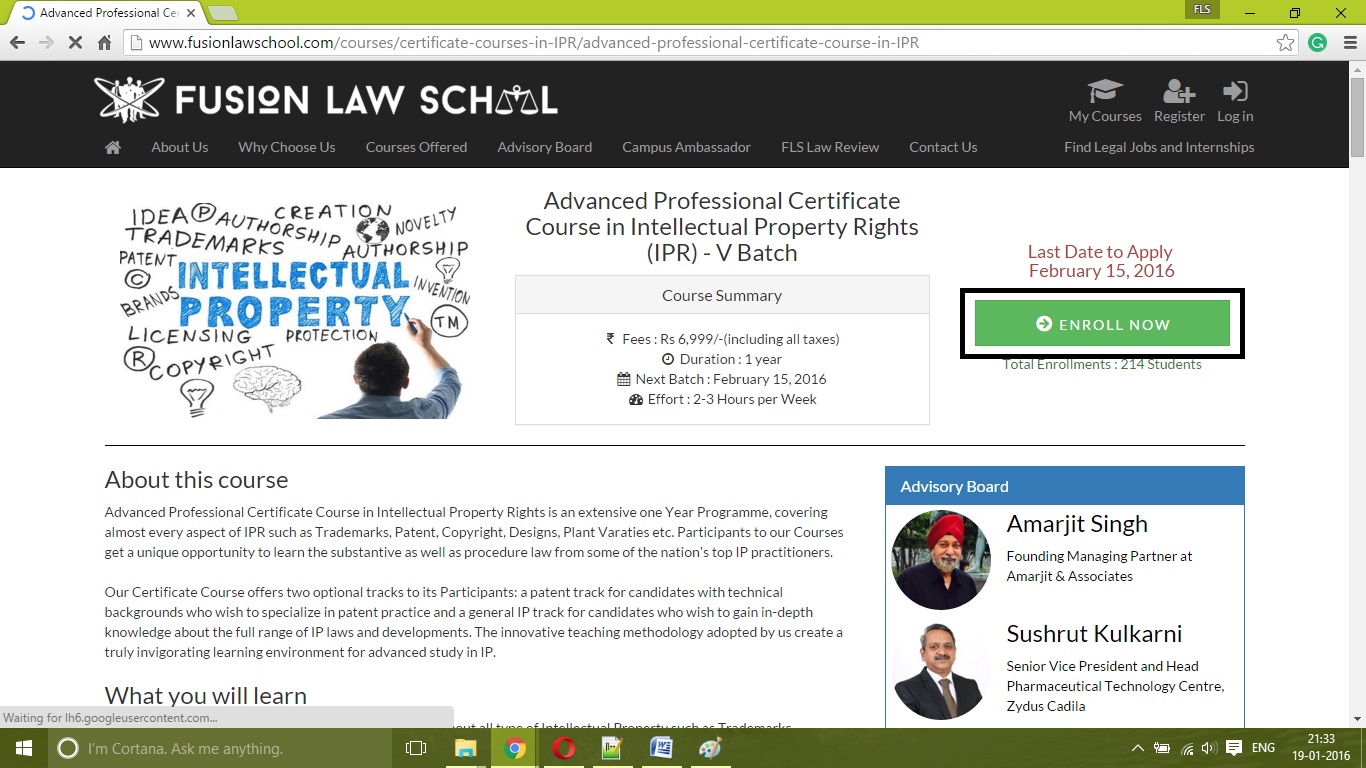Open a new browser tab

pyautogui.click(x=222, y=13)
